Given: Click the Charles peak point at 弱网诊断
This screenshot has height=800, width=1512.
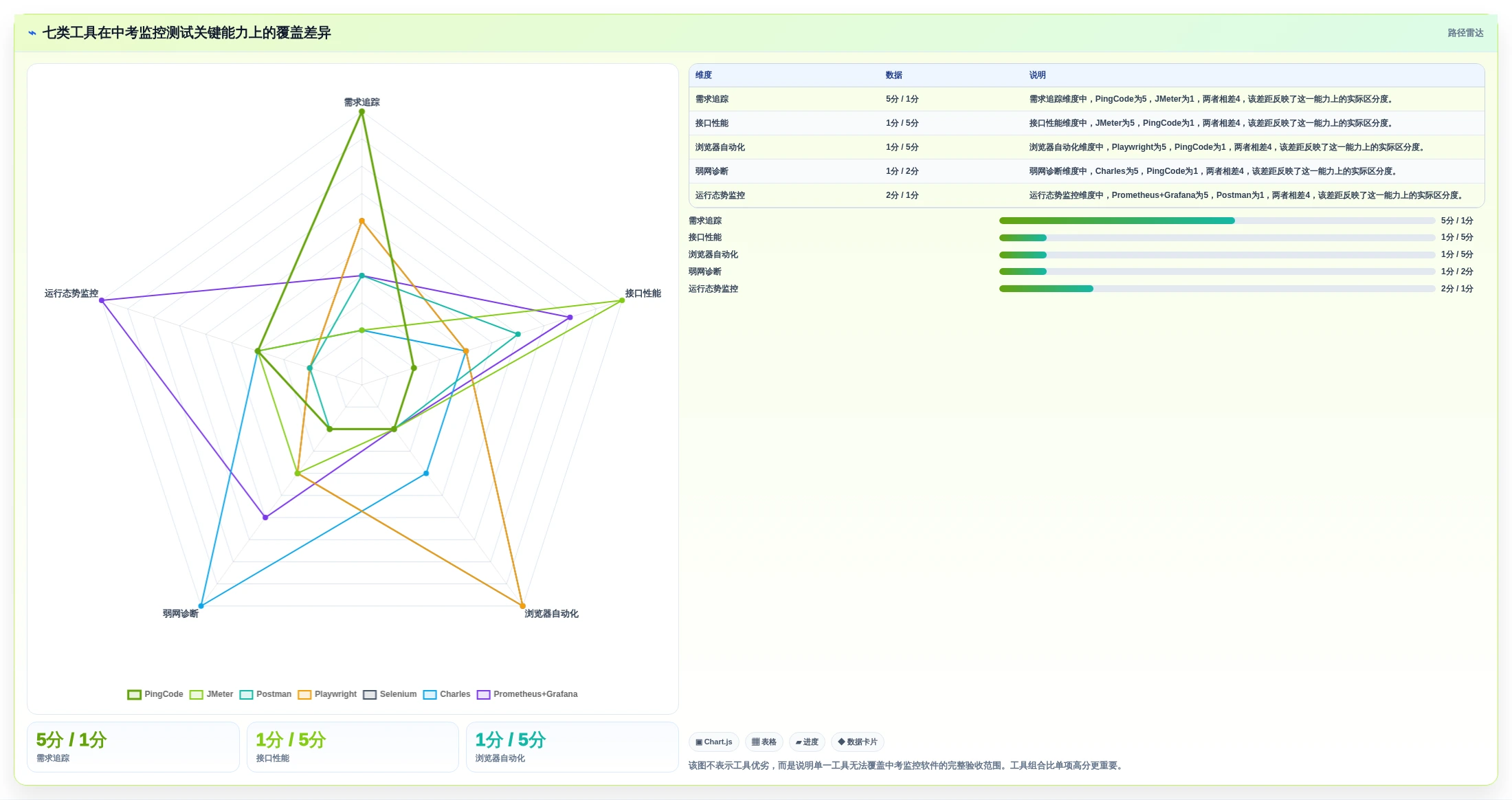Looking at the screenshot, I should coord(201,606).
